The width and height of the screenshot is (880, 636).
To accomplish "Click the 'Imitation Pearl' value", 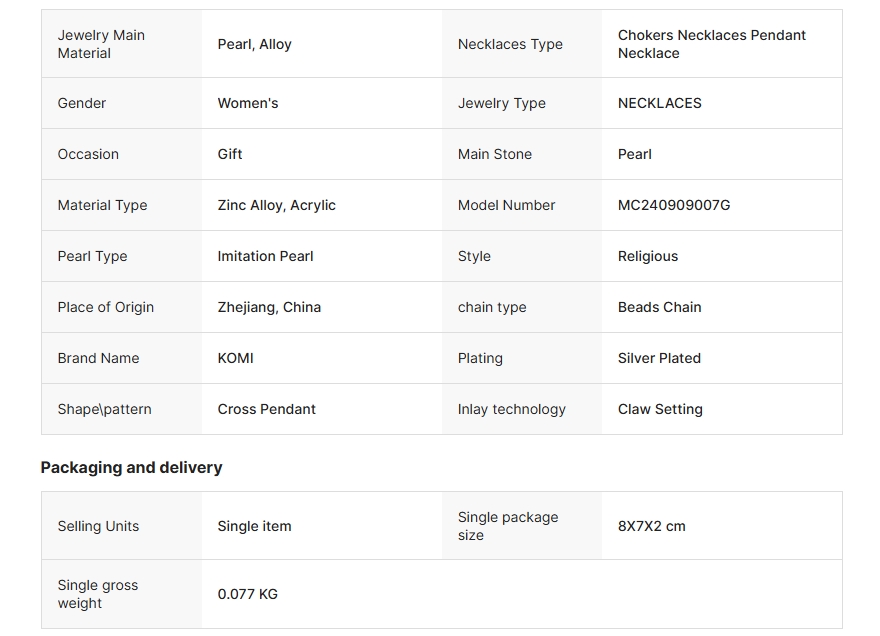I will 265,256.
